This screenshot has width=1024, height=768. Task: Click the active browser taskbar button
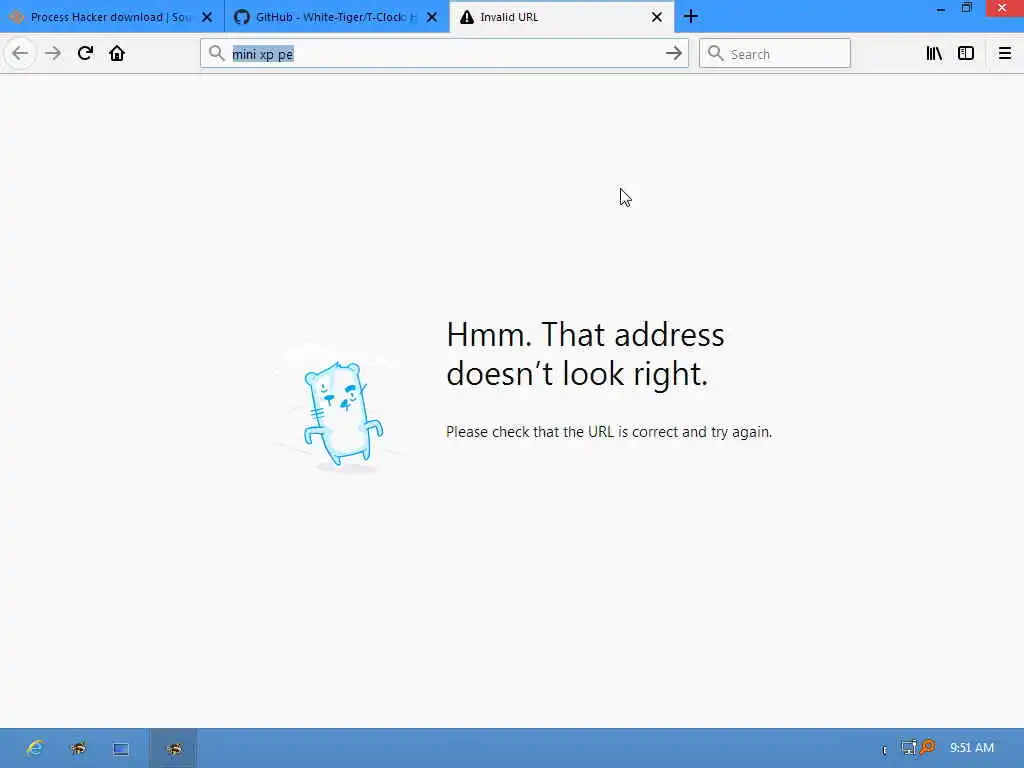click(x=173, y=748)
